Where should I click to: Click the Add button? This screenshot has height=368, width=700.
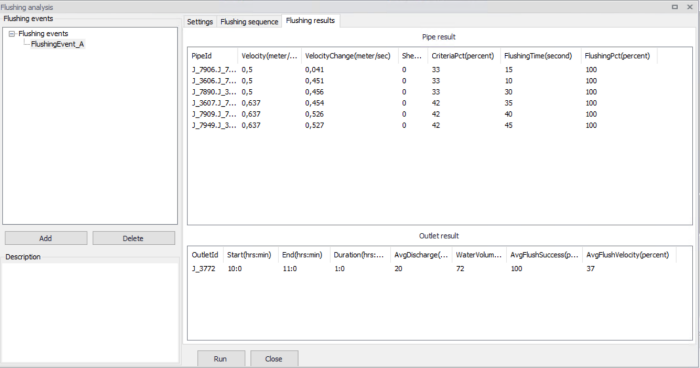click(x=46, y=238)
